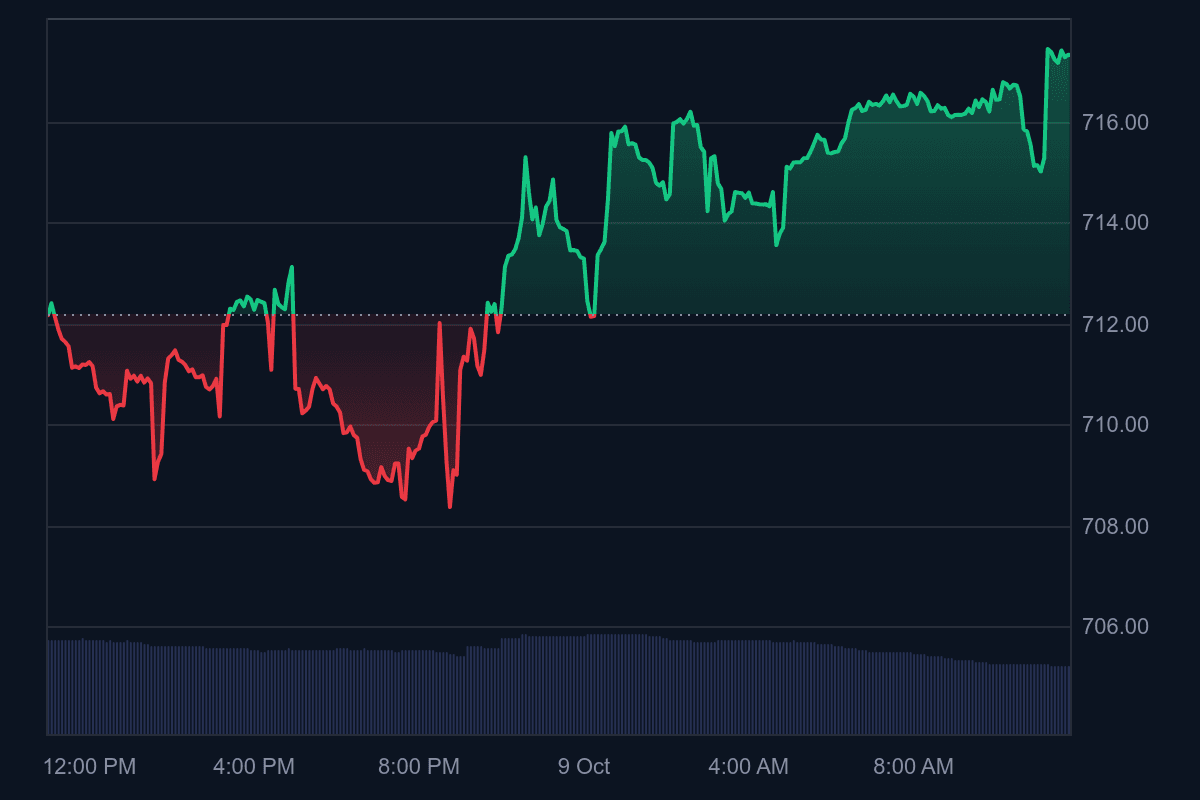Click the first green peak above 715

pyautogui.click(x=526, y=157)
